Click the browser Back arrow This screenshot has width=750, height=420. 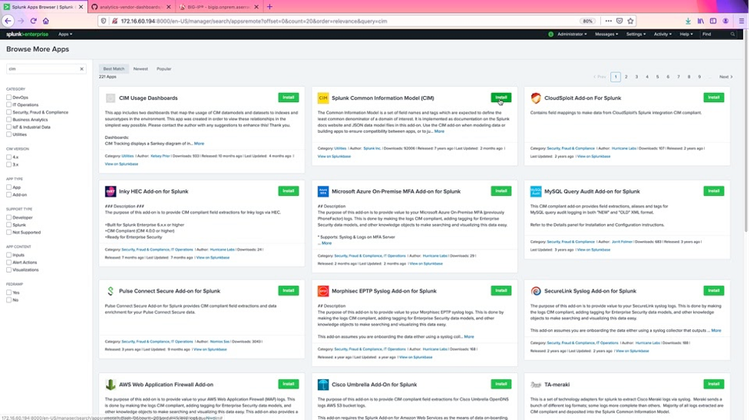coord(8,21)
